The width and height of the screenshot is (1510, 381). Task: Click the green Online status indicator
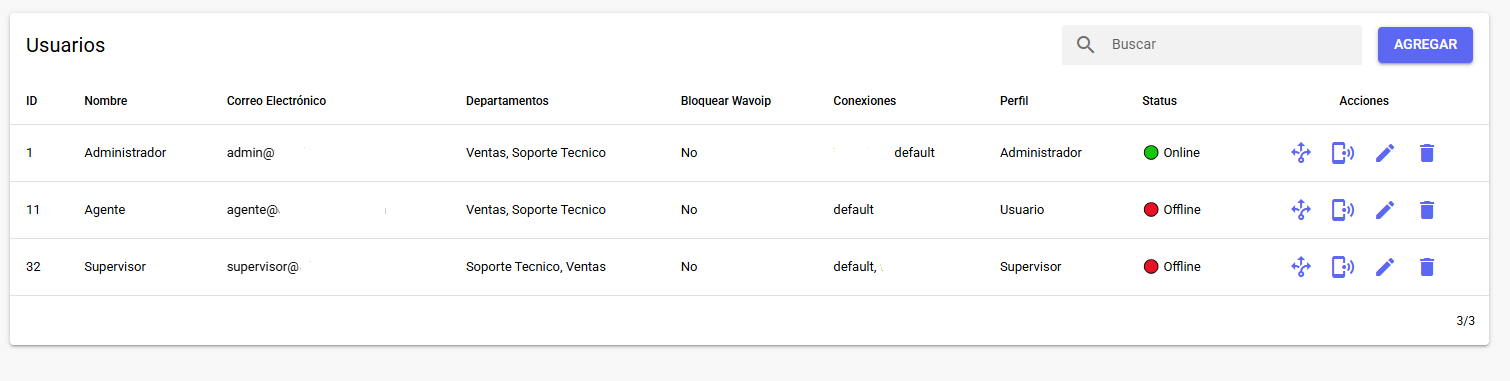tap(1151, 153)
